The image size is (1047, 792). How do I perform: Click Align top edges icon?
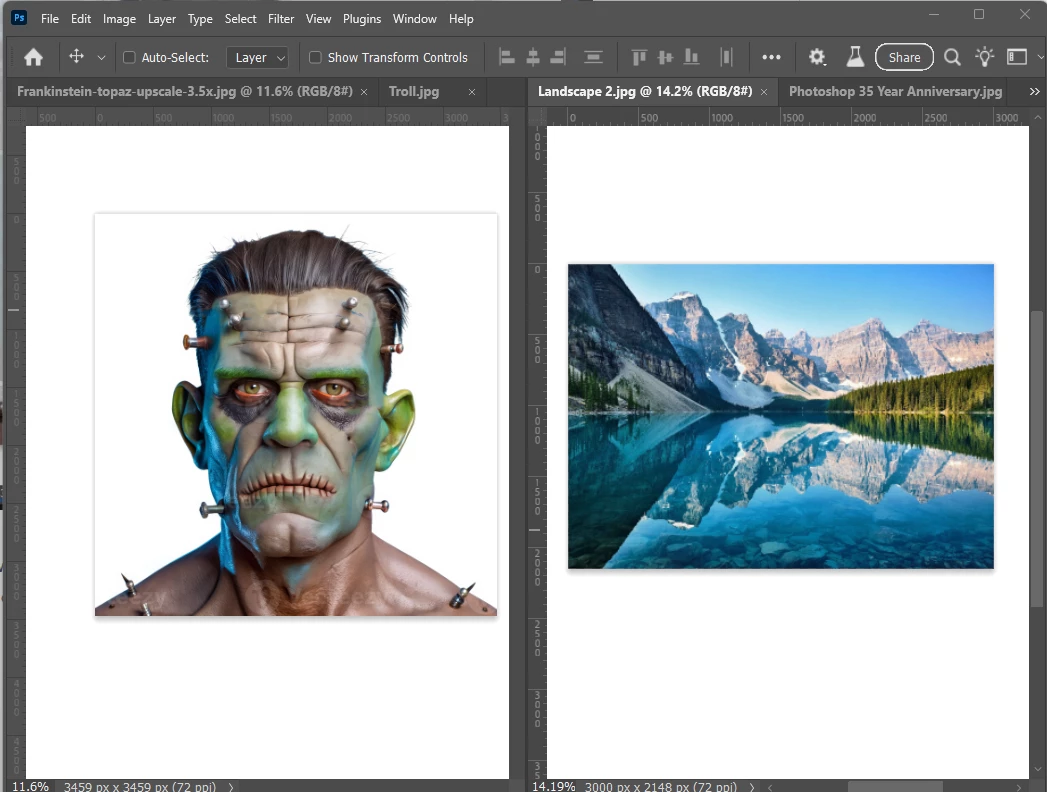[639, 57]
